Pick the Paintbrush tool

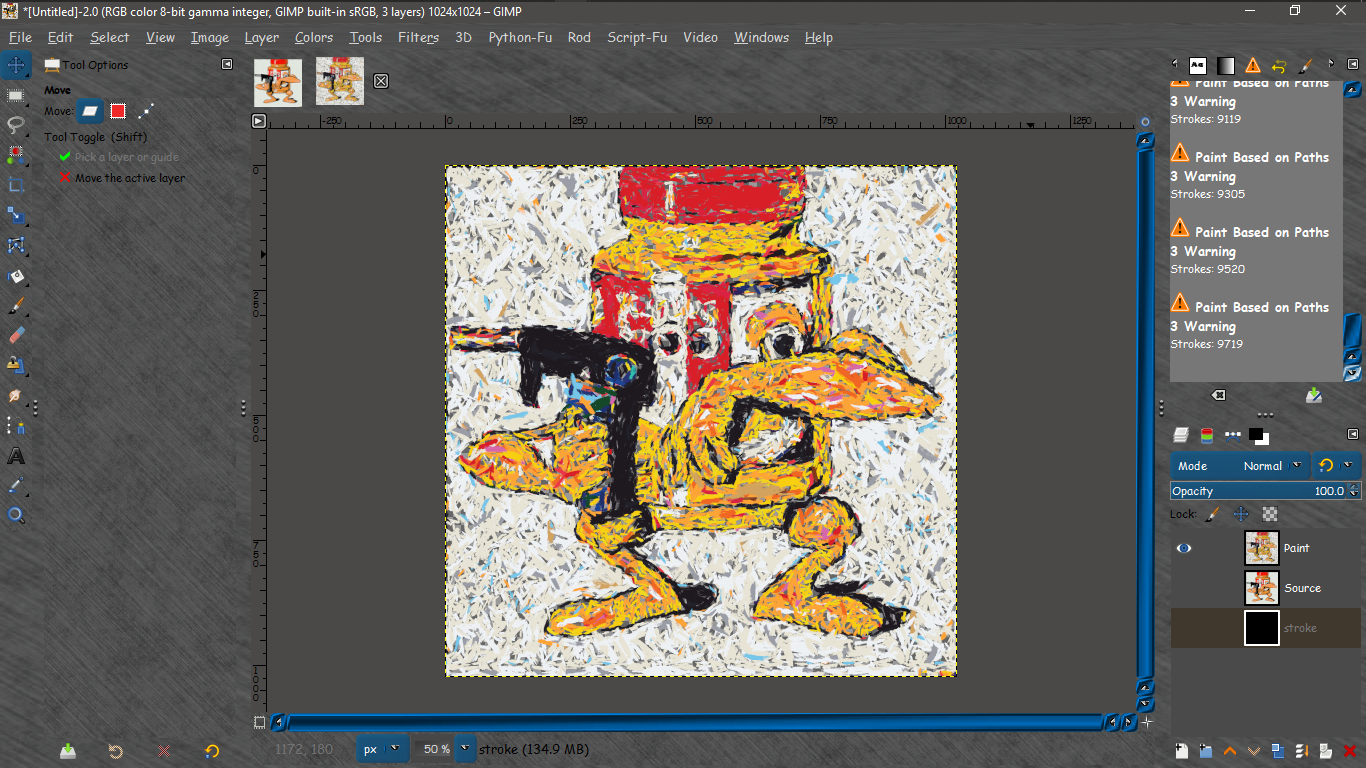pyautogui.click(x=16, y=305)
